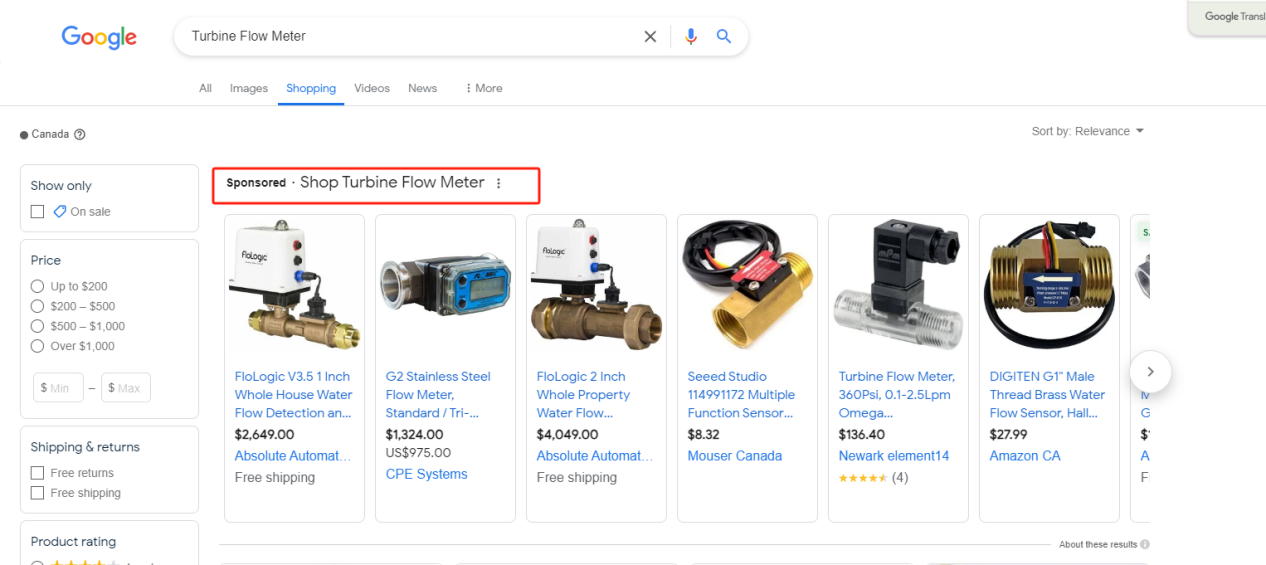Visit the Newark element14 seller link

click(894, 456)
